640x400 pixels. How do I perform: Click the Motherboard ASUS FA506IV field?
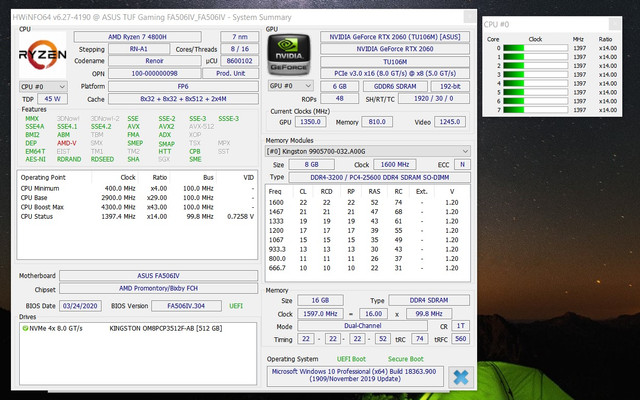(158, 276)
